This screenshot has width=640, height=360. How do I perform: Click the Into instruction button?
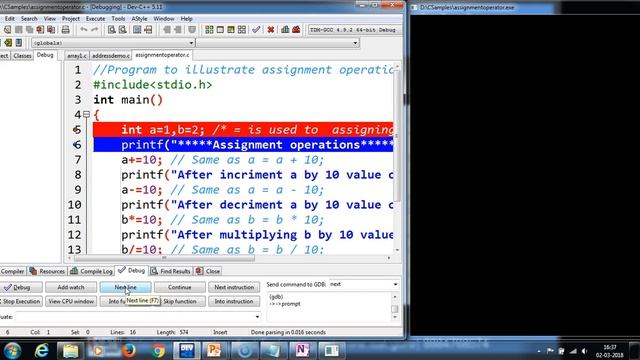(x=234, y=301)
